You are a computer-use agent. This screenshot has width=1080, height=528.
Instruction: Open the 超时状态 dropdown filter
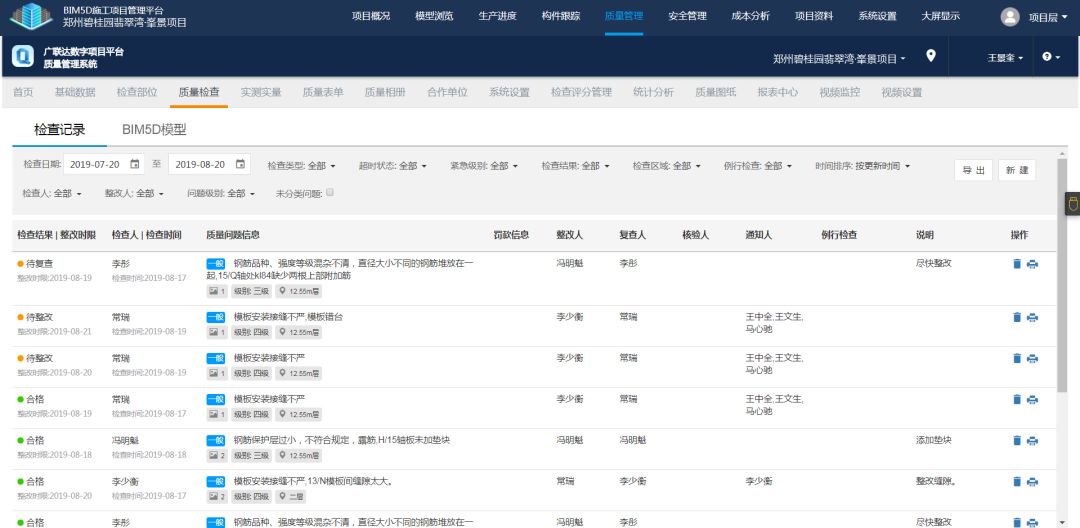coord(393,166)
